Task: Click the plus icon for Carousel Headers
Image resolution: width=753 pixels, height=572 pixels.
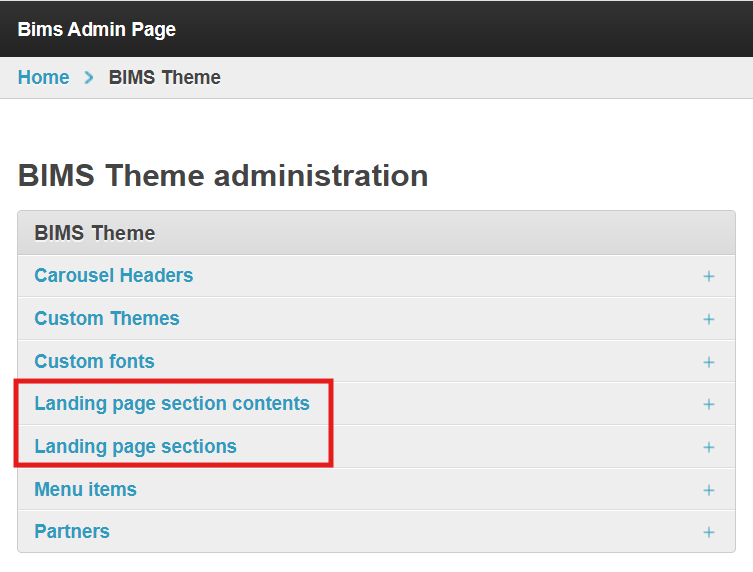Action: click(709, 276)
